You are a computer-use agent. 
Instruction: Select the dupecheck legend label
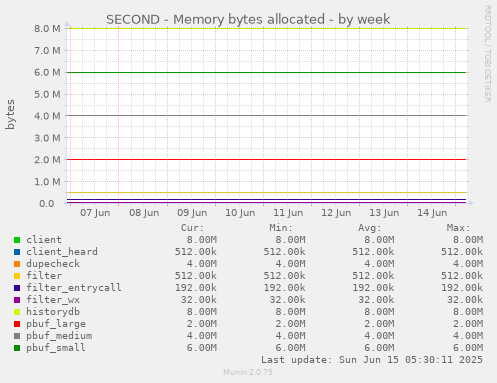53,264
